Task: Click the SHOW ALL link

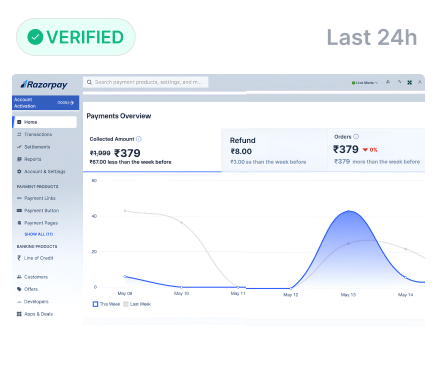Action: 39,234
